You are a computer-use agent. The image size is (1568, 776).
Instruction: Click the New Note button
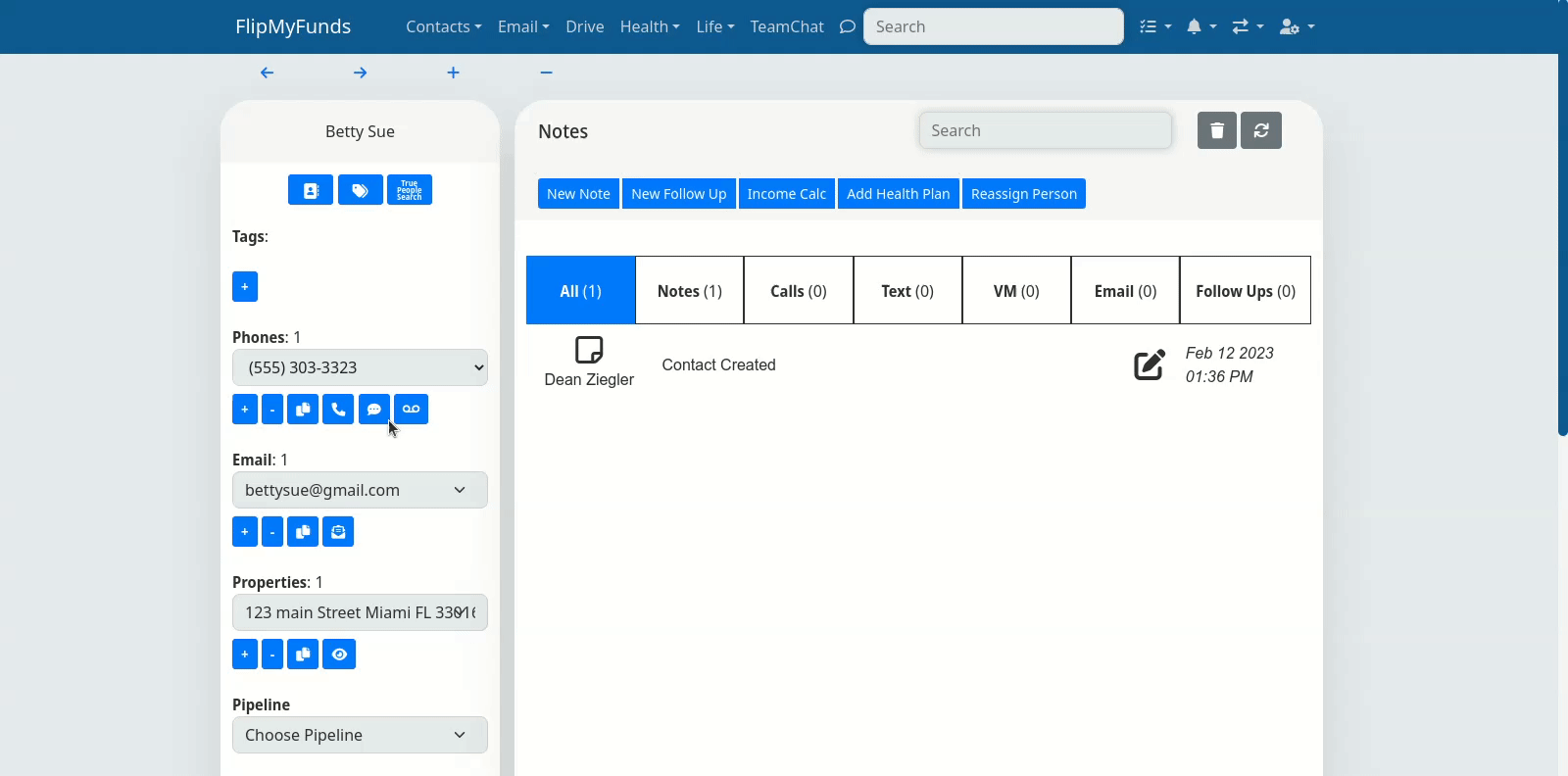578,194
